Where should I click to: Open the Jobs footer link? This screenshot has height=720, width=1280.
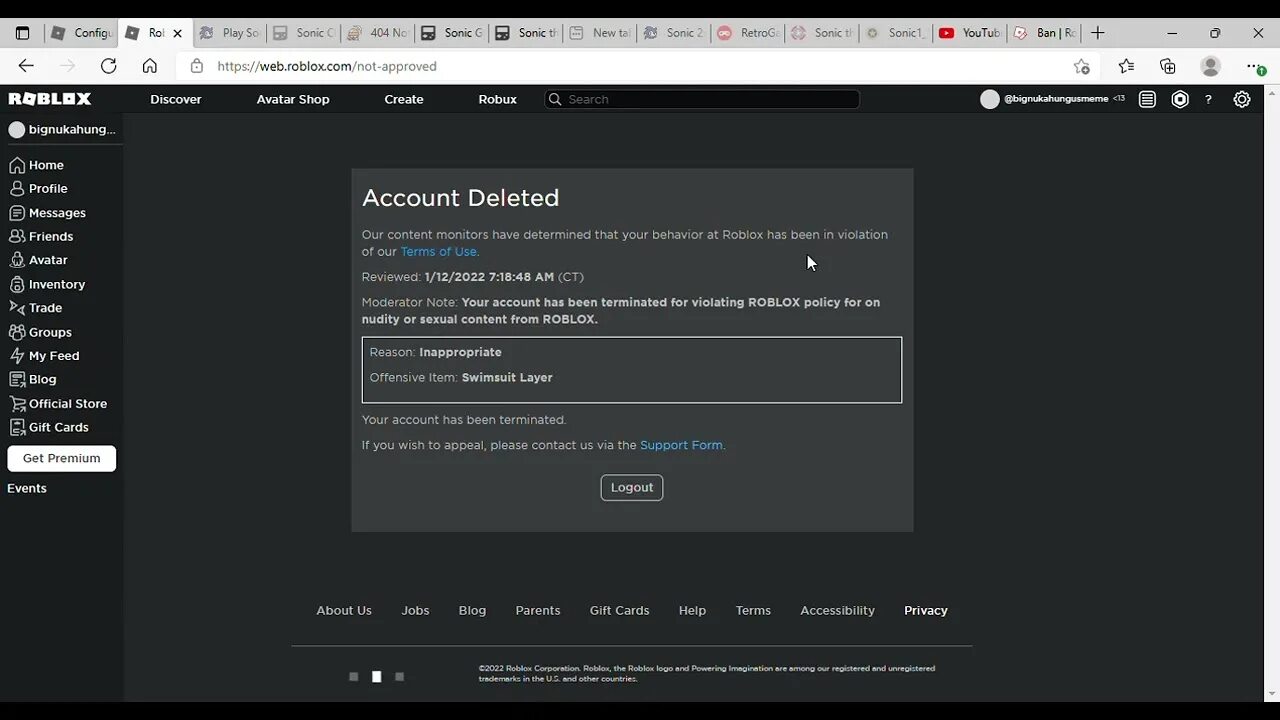coord(415,610)
